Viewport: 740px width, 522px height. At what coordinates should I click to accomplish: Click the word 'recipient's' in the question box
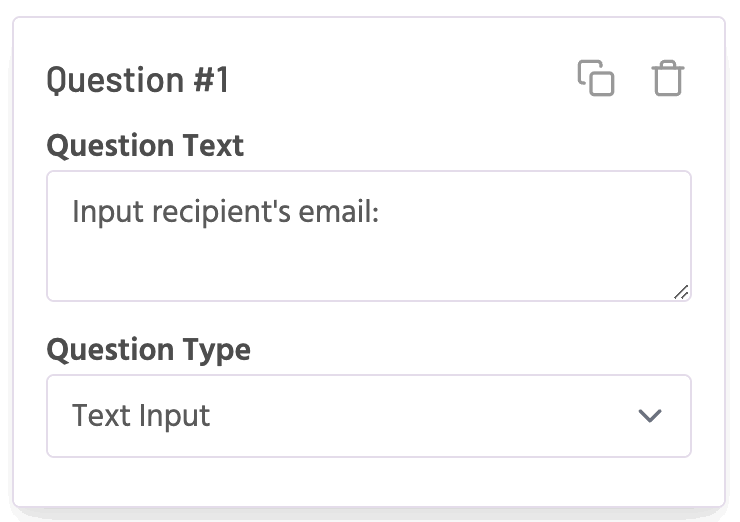coord(208,212)
